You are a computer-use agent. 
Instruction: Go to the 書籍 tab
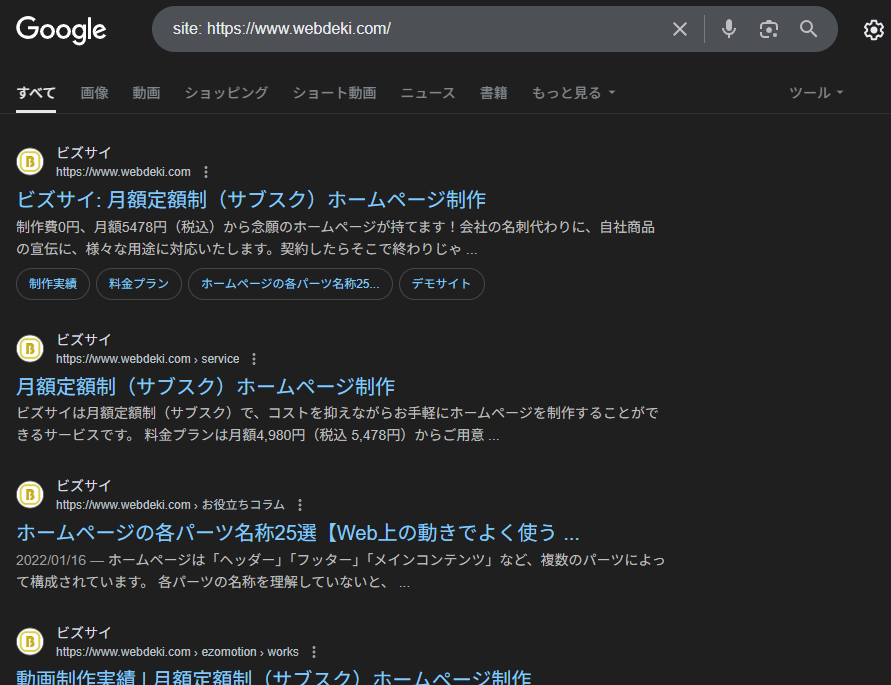[493, 93]
